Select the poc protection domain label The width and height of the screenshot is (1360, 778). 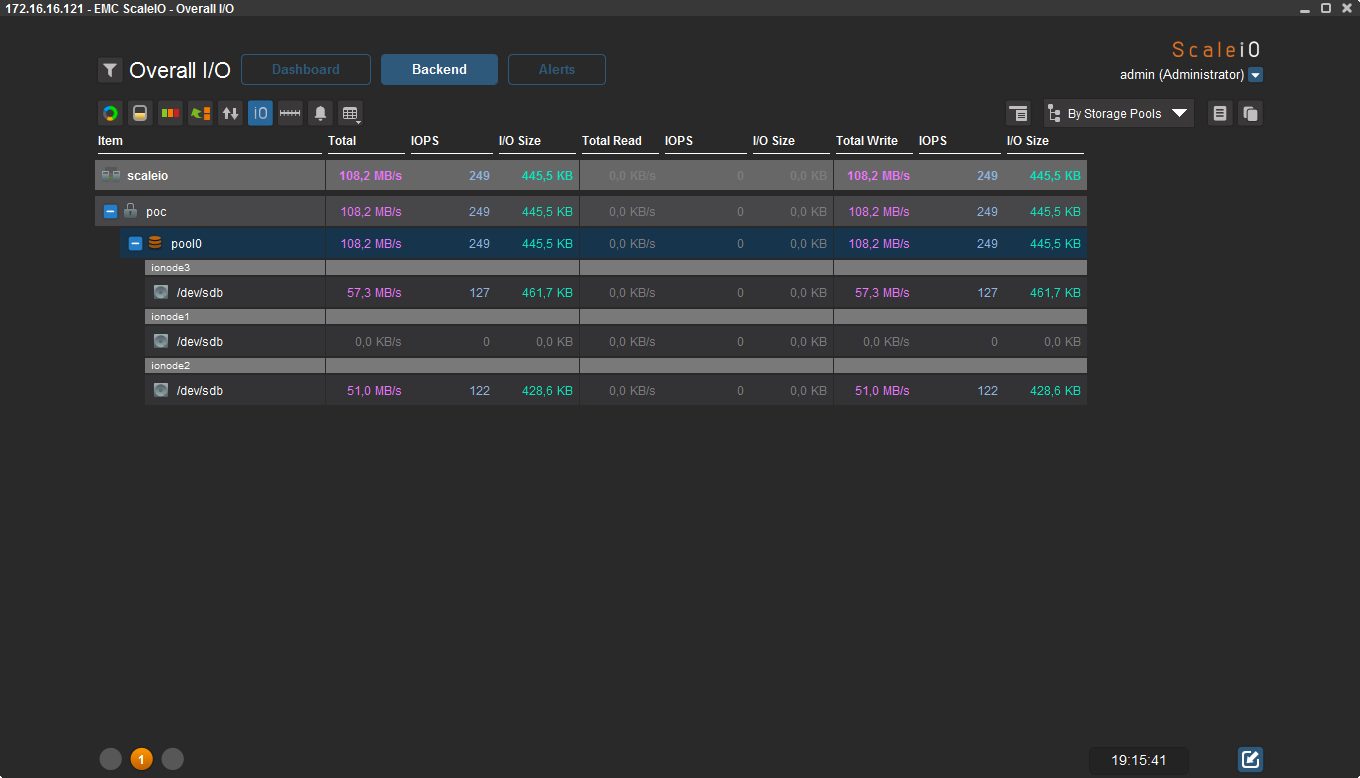coord(156,212)
